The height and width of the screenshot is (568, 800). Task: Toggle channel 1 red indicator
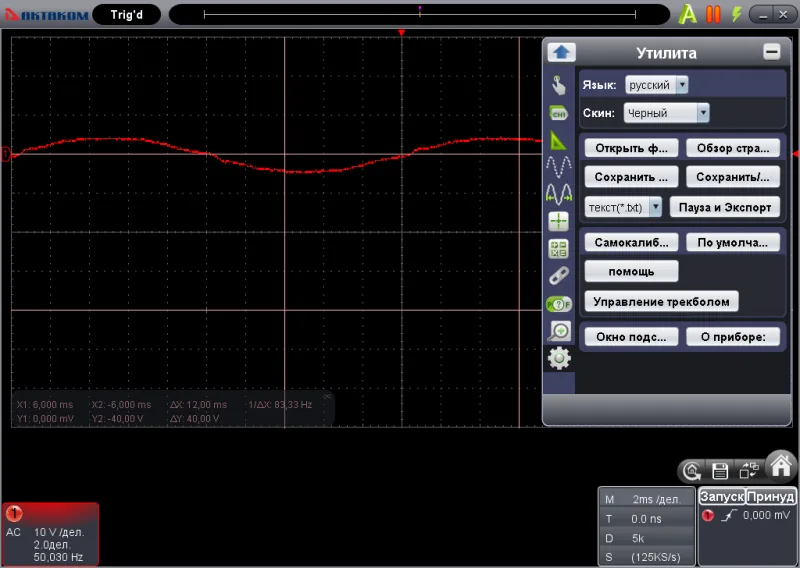coord(14,513)
